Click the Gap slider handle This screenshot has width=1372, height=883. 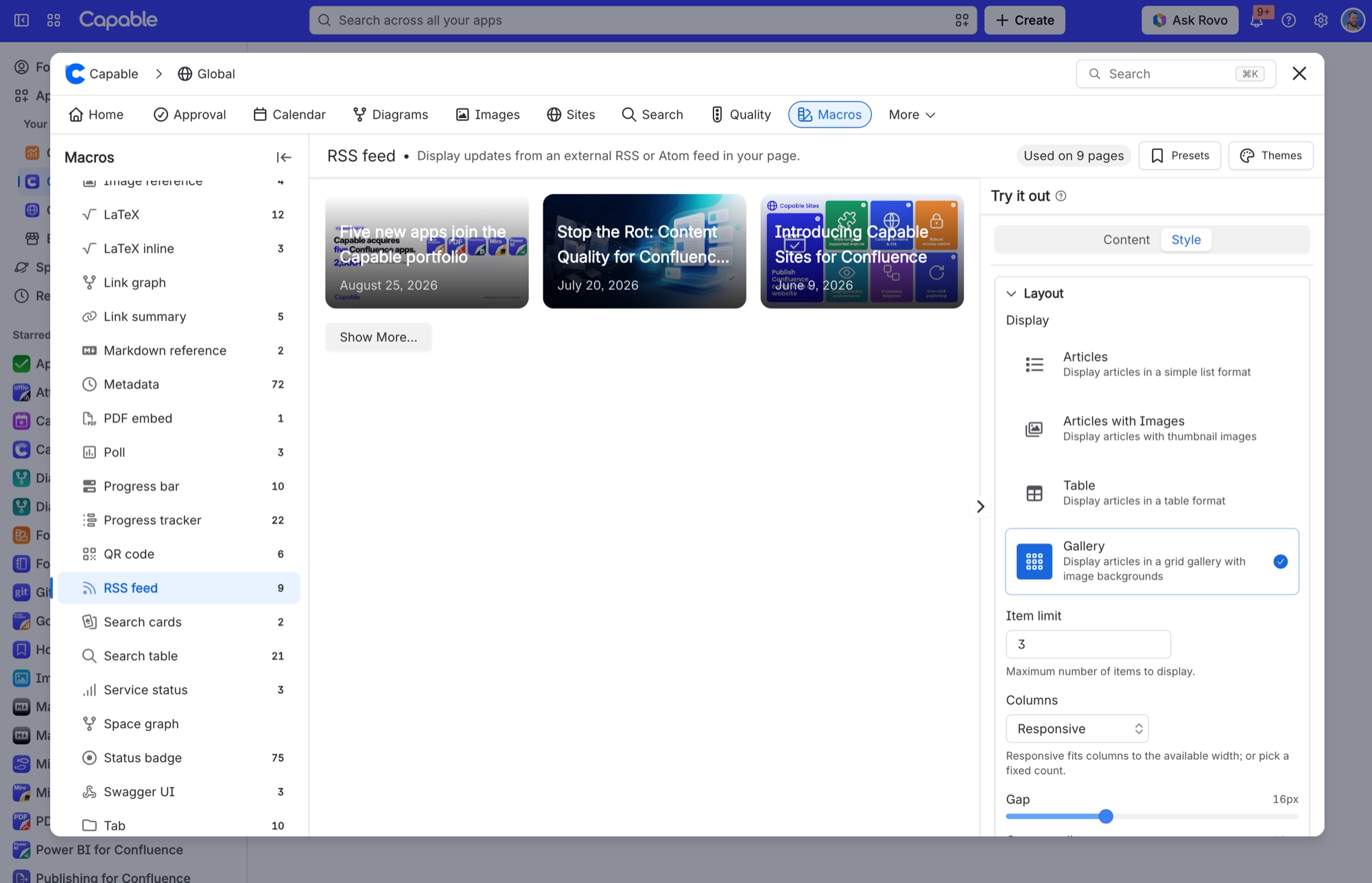tap(1105, 816)
